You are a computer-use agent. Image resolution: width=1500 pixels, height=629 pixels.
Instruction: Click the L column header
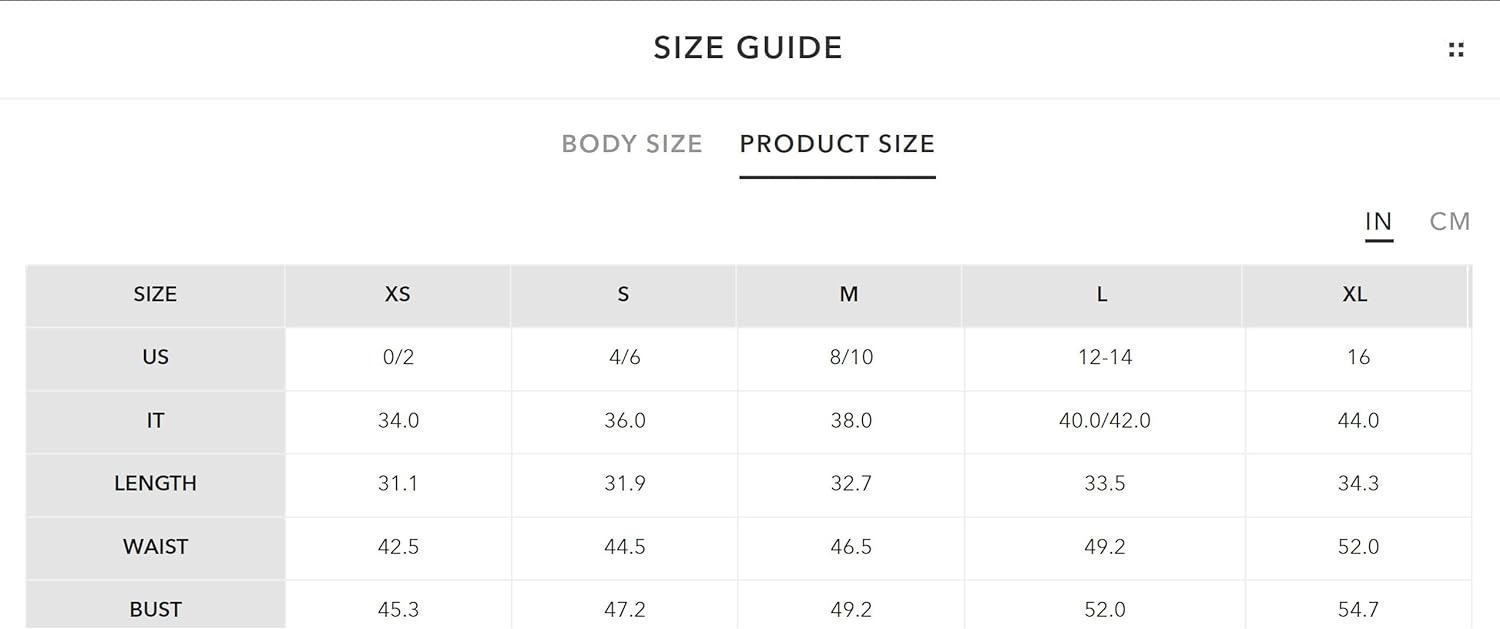click(1102, 295)
